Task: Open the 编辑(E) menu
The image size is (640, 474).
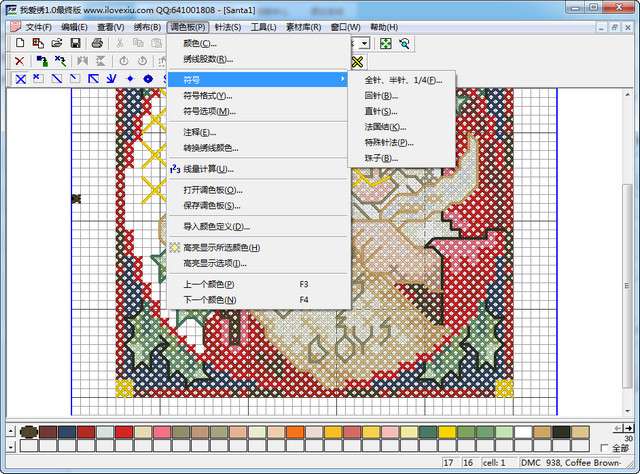Action: (74, 27)
